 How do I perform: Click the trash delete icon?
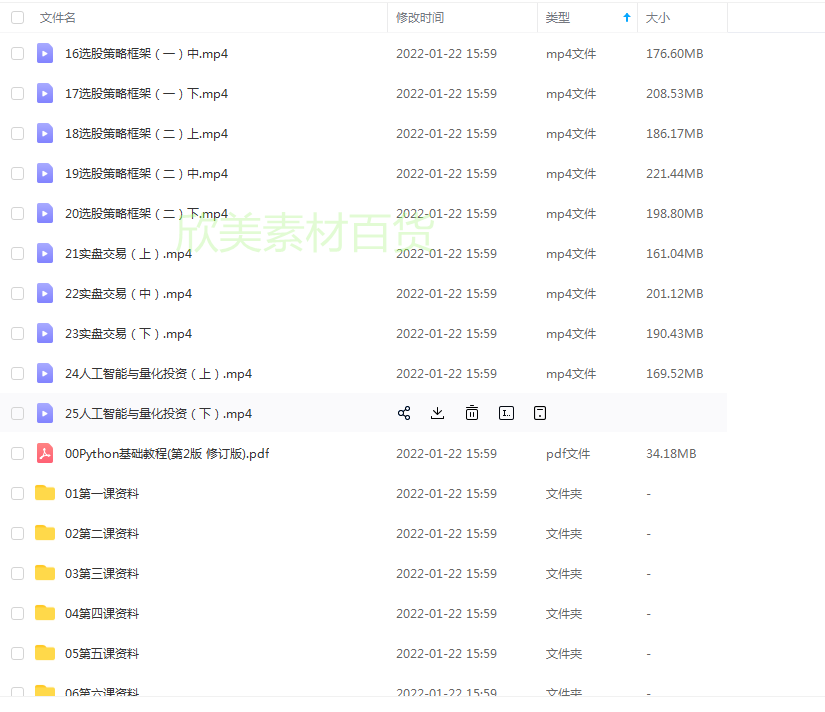(472, 413)
